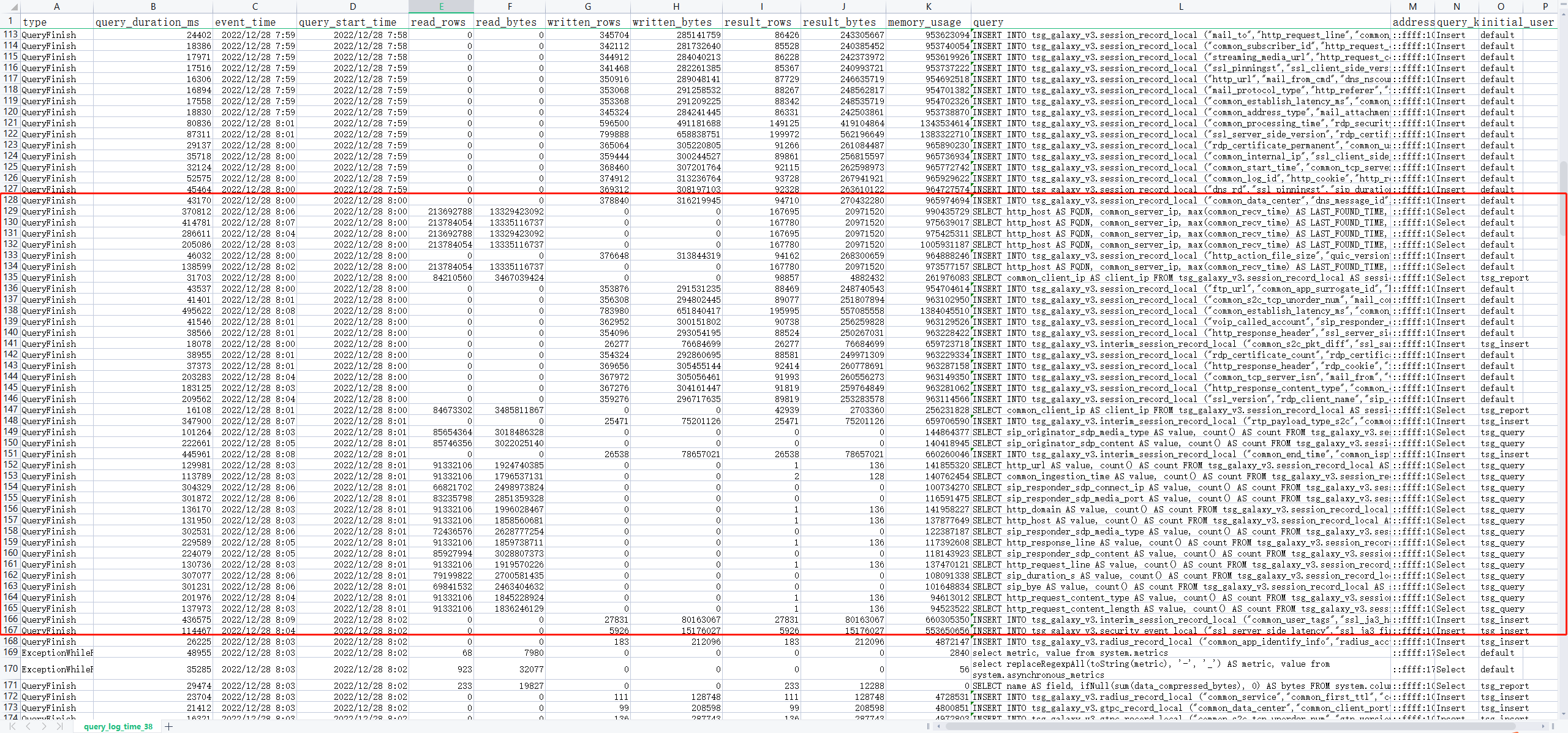Select column E header

(x=441, y=7)
